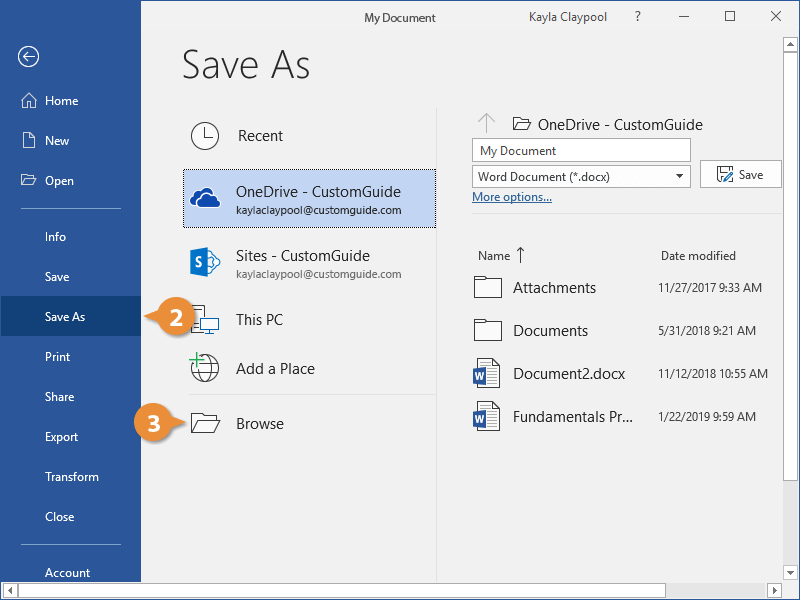Open the Attachments folder
Image resolution: width=800 pixels, height=600 pixels.
[x=554, y=288]
